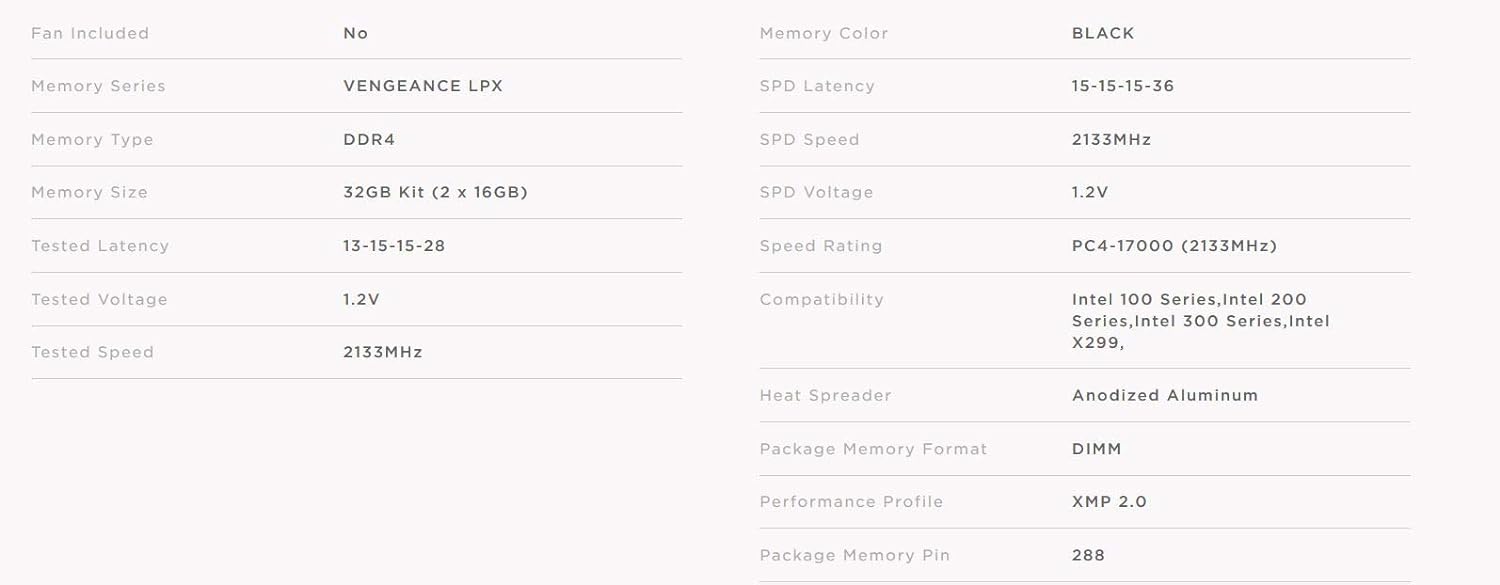Click the 288 package memory pin value
The image size is (1500, 585).
click(1088, 556)
